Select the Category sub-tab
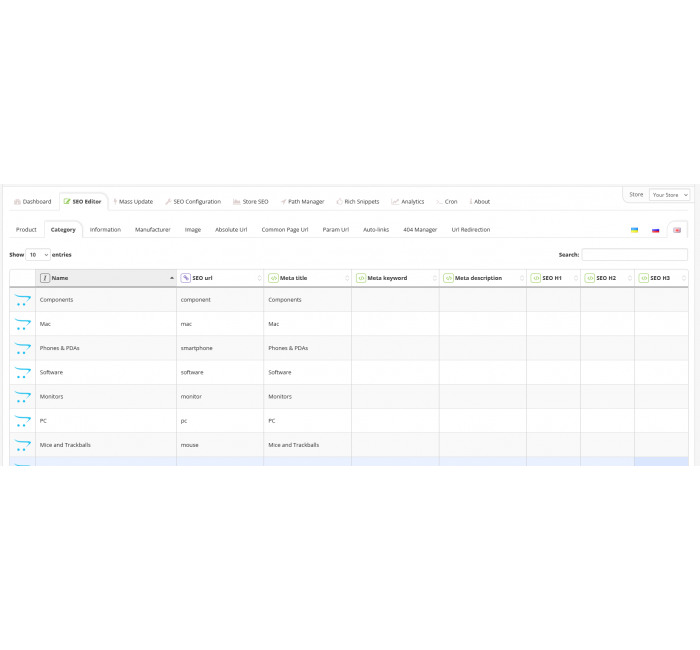Screen dimensions: 700x650 (63, 229)
